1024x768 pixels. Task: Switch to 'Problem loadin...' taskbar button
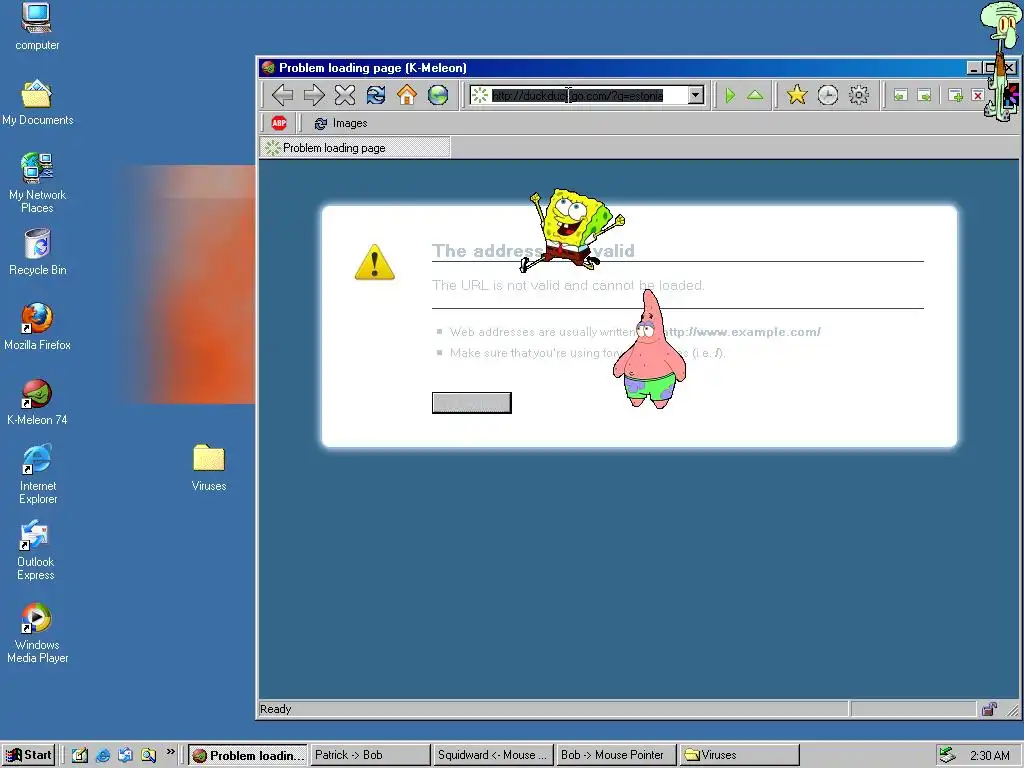248,756
